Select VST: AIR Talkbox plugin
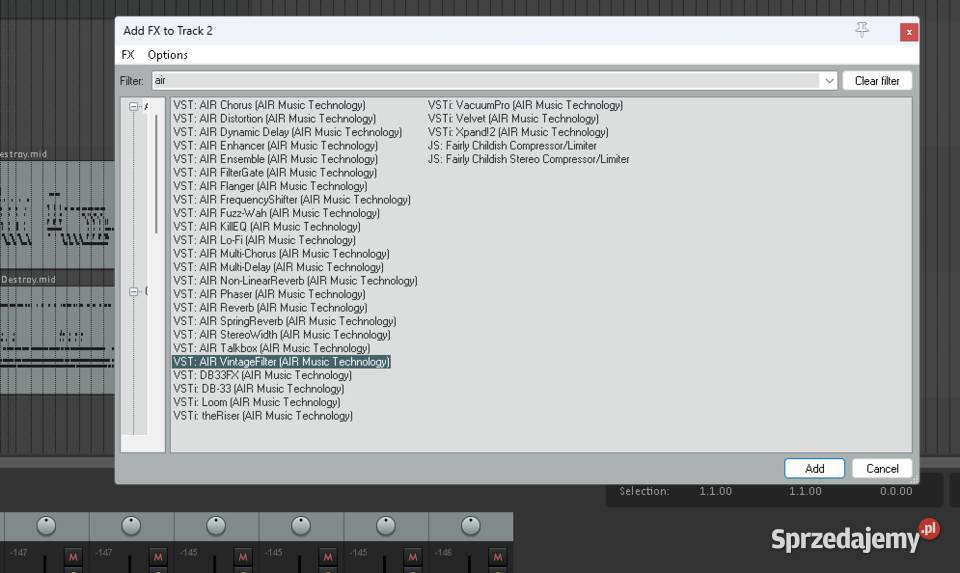This screenshot has height=573, width=960. (x=271, y=347)
